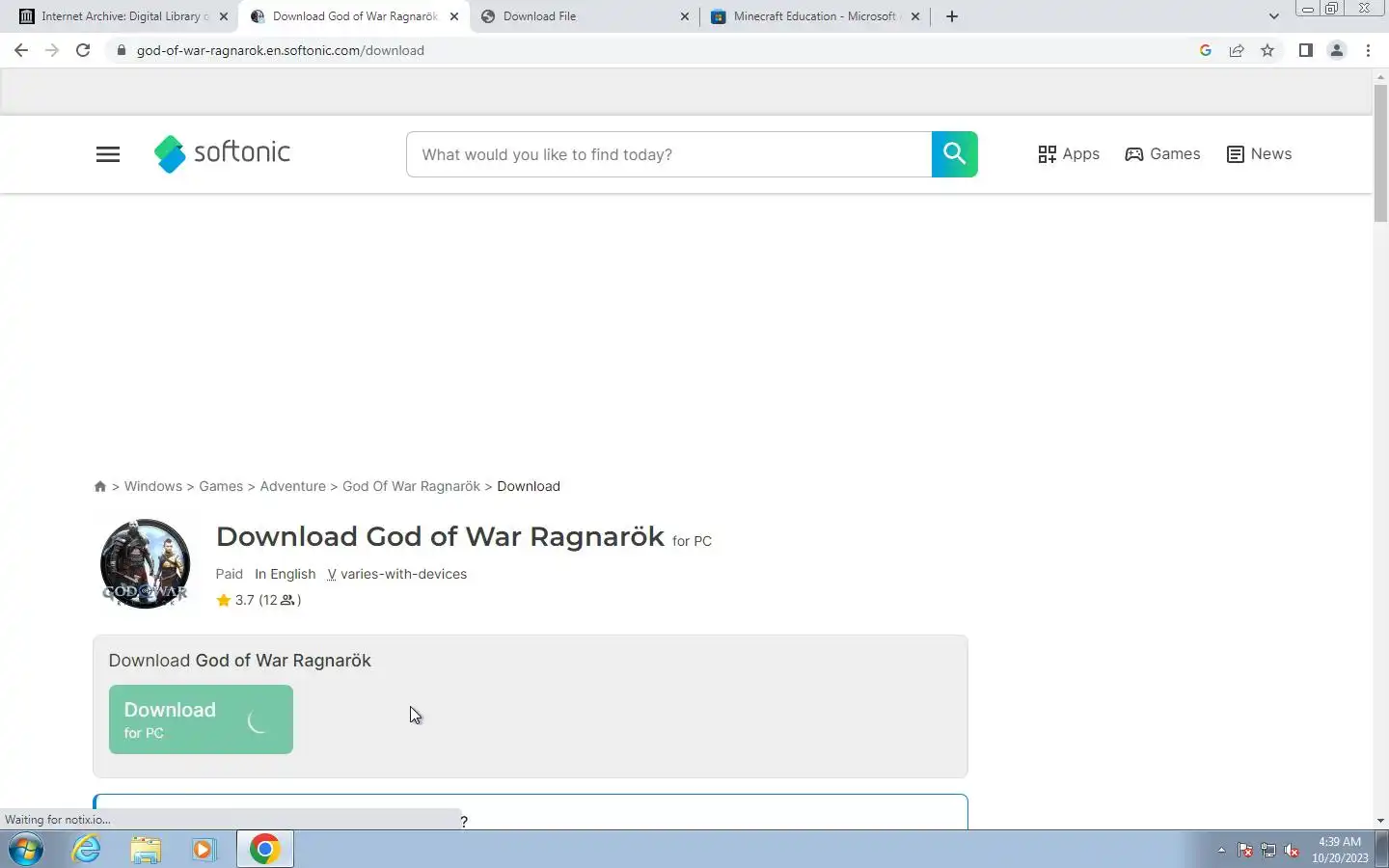Bookmark this page with the star
1389x868 pixels.
point(1267,50)
